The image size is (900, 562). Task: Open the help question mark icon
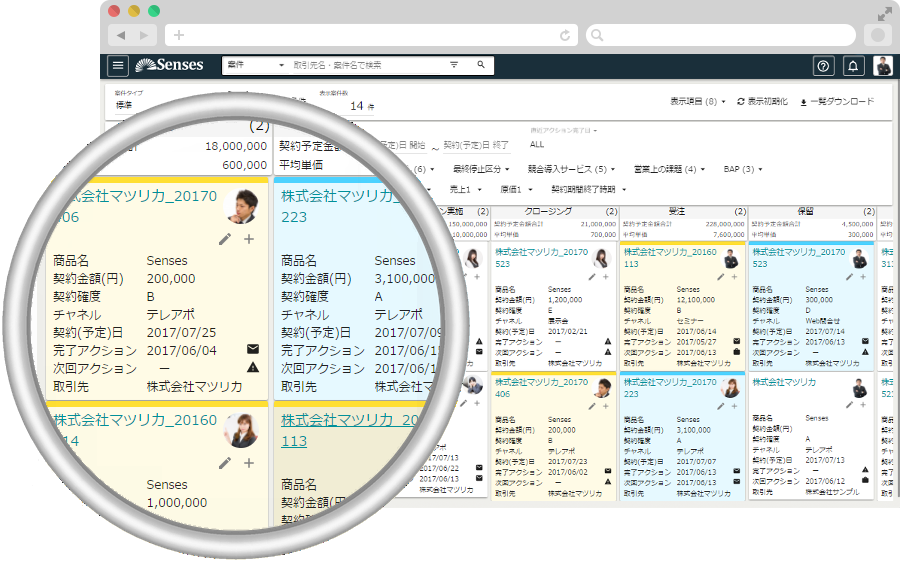[x=823, y=66]
